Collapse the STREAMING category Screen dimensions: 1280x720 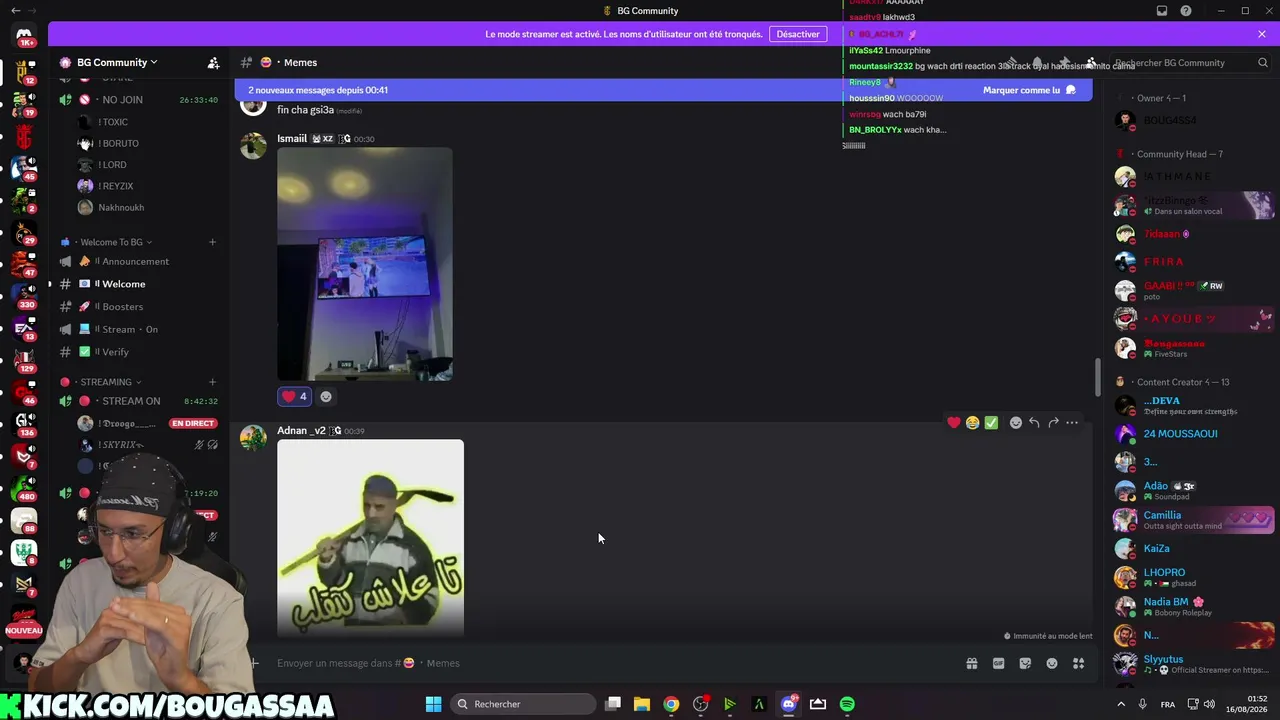coord(106,382)
